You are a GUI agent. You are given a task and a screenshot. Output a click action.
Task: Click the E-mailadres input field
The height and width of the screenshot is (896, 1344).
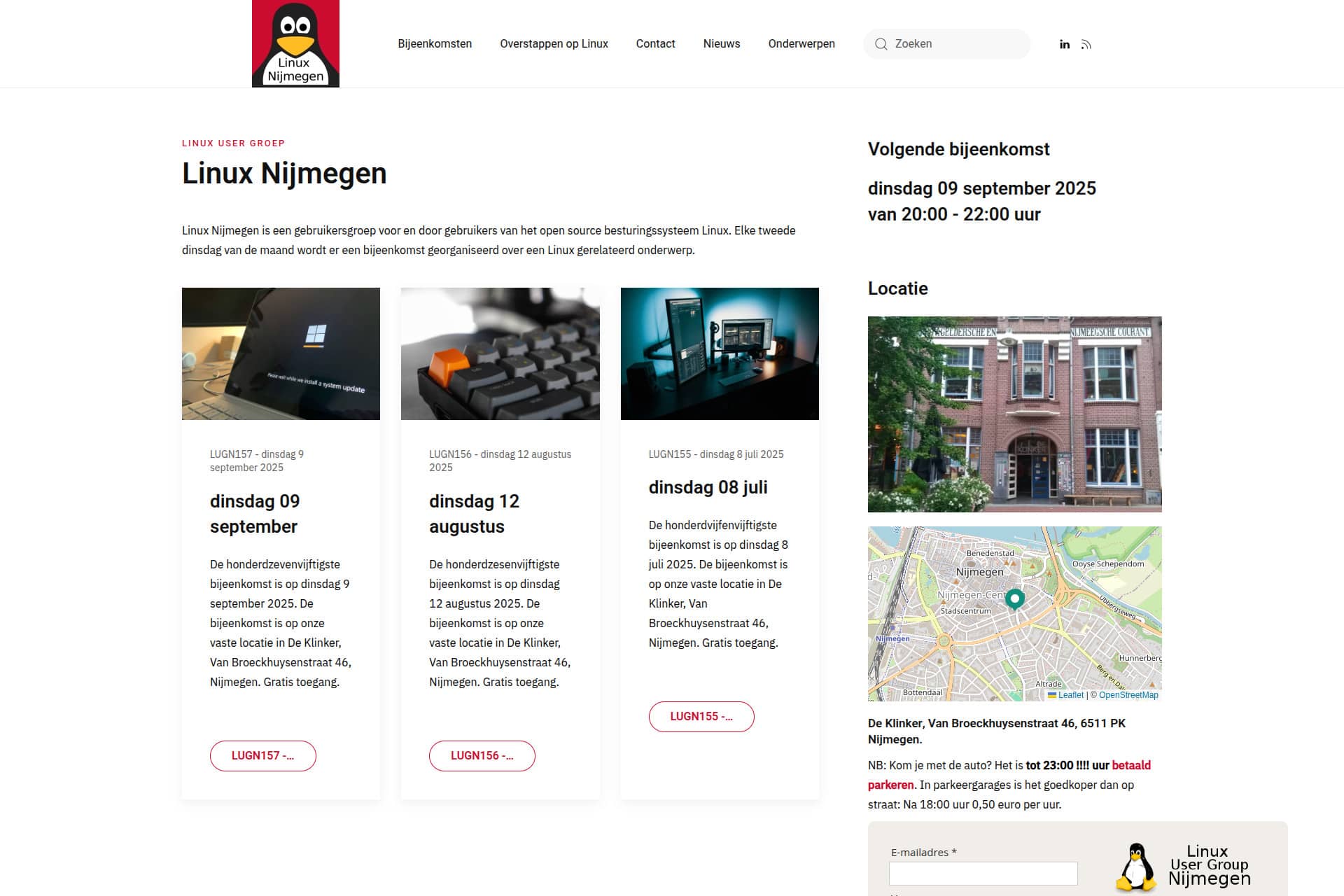(983, 874)
